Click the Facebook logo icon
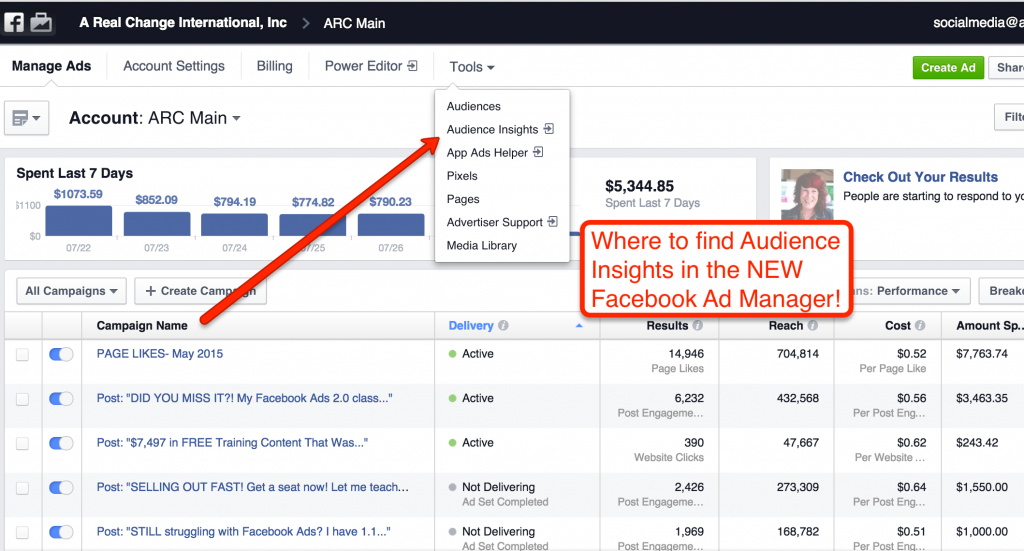 coord(14,22)
